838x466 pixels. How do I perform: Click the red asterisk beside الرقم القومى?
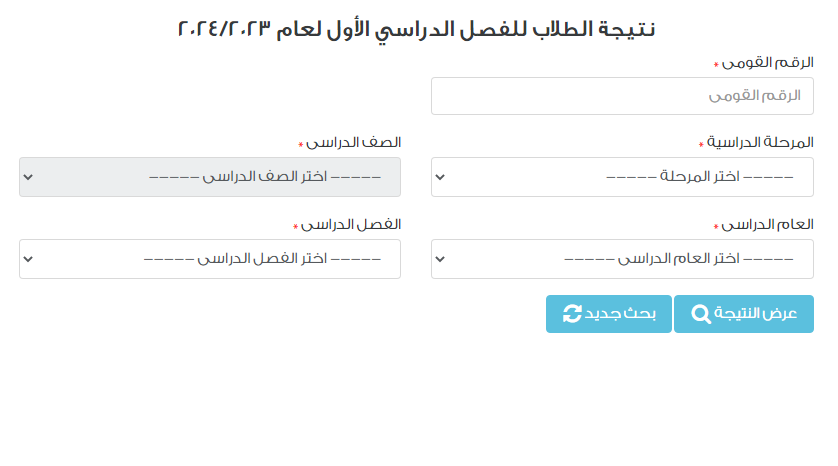coord(716,65)
